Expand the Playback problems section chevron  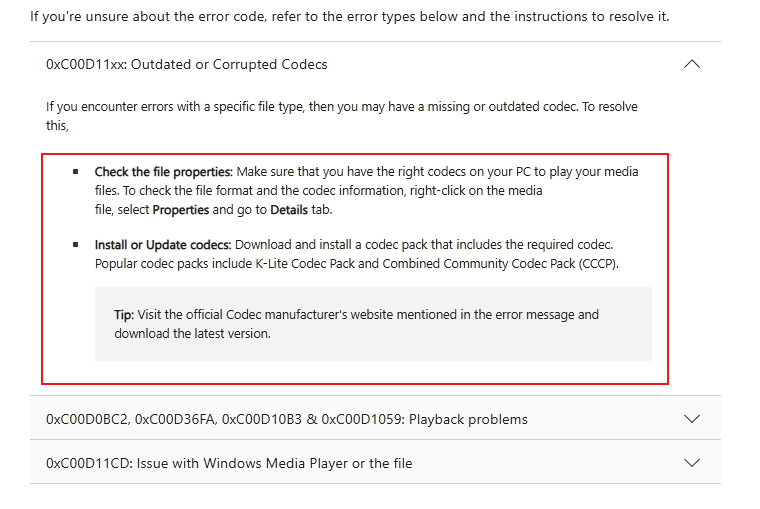click(692, 419)
